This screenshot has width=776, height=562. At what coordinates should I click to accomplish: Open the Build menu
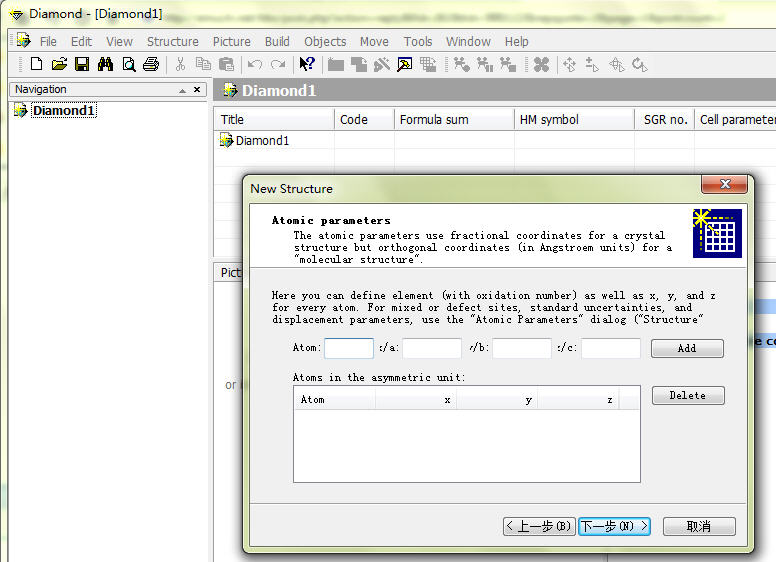pos(277,42)
